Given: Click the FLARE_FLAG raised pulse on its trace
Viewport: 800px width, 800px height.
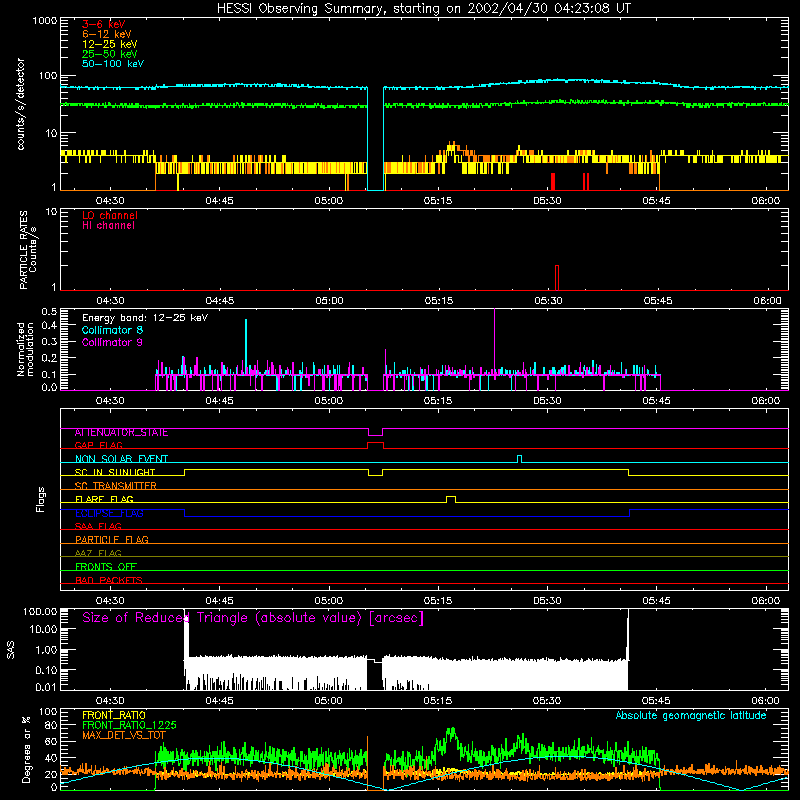Looking at the screenshot, I should coord(451,499).
